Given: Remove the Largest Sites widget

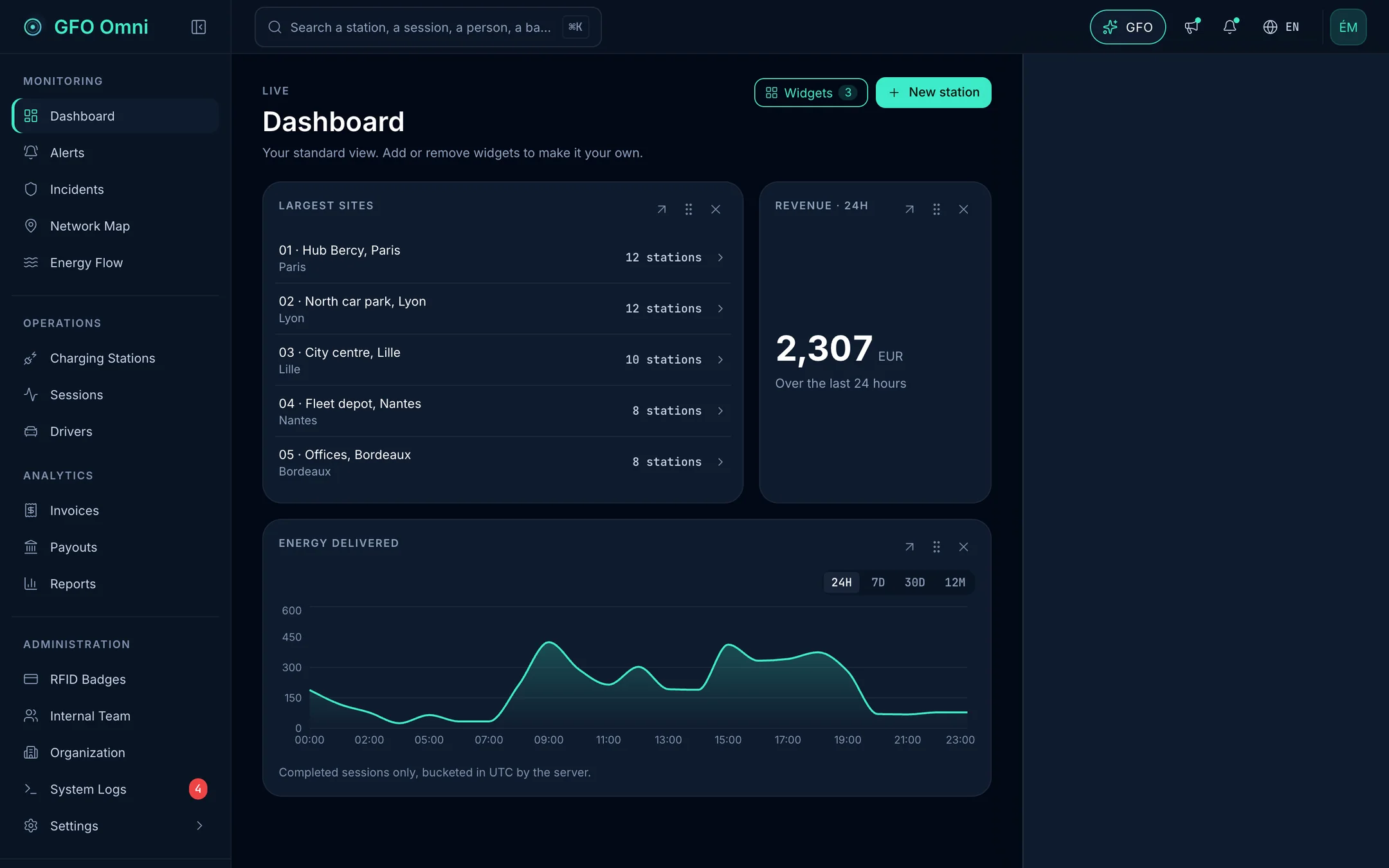Looking at the screenshot, I should pos(716,210).
